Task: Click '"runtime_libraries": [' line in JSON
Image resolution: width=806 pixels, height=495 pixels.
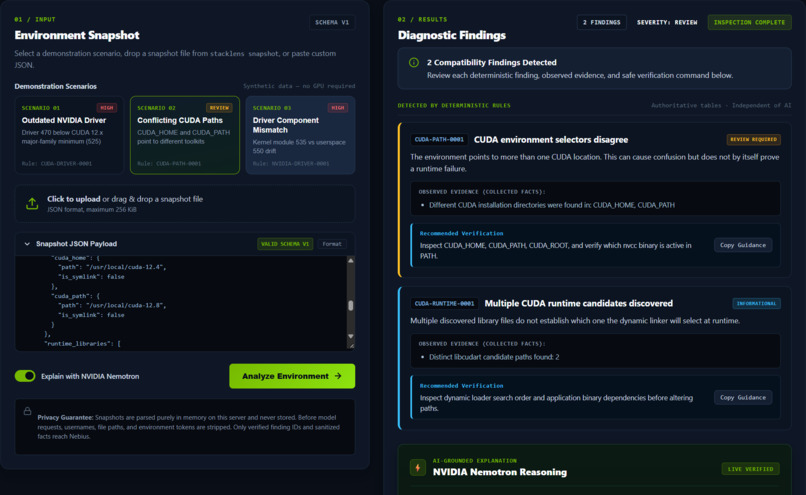Action: (82, 343)
